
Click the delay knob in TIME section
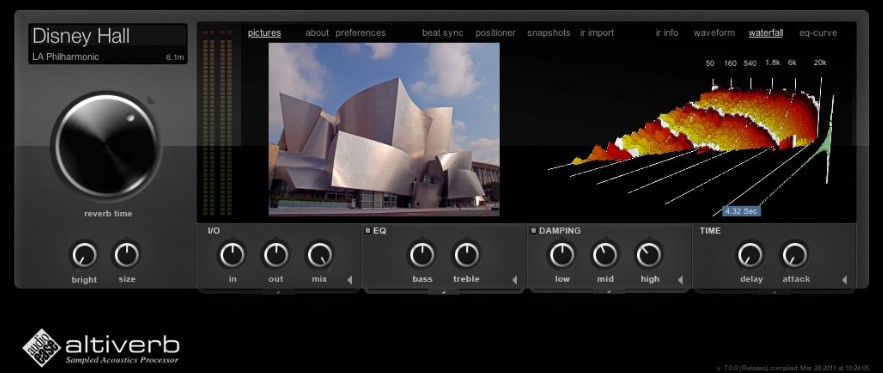coord(751,255)
